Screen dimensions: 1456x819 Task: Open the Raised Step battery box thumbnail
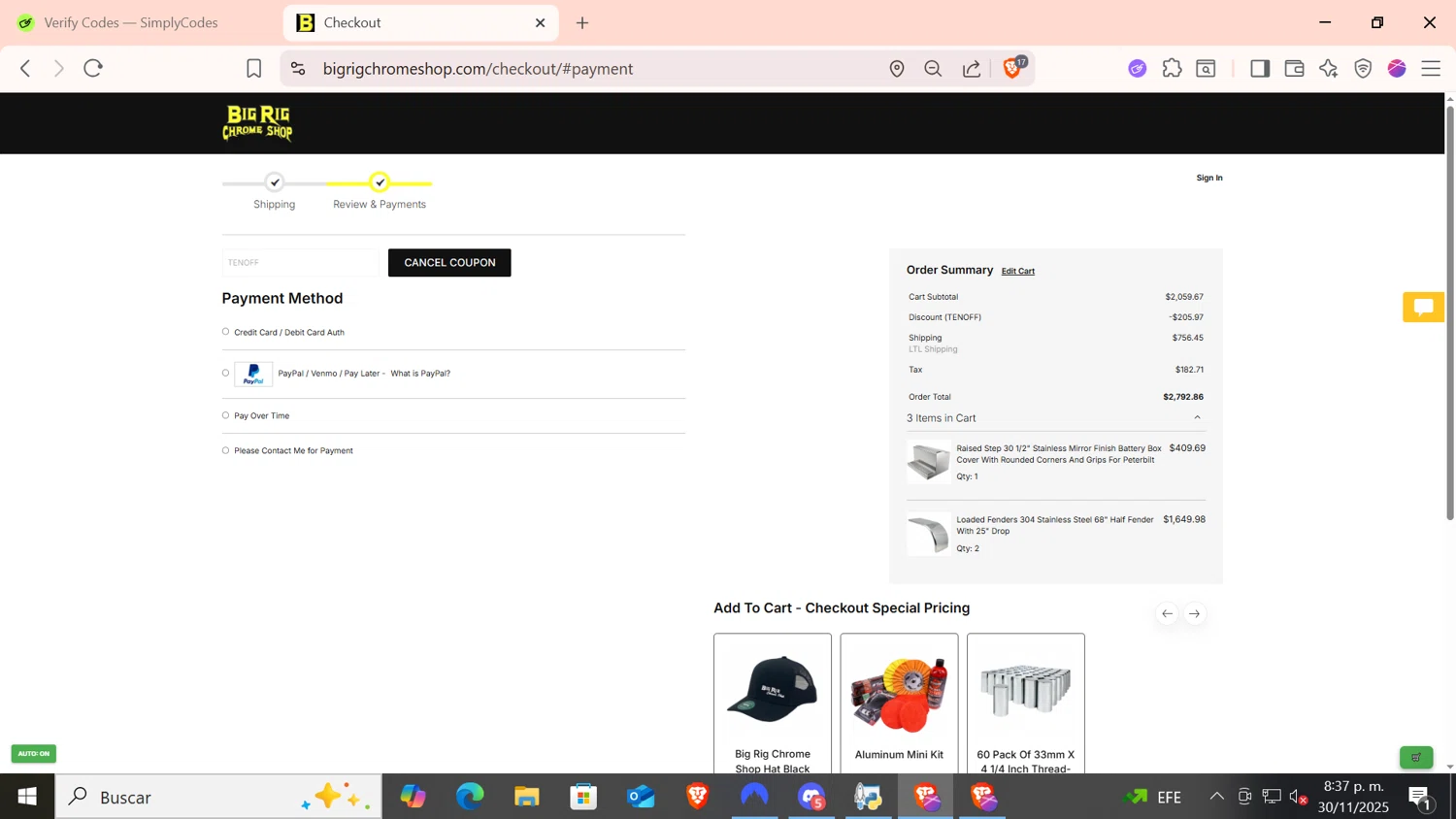pos(929,462)
